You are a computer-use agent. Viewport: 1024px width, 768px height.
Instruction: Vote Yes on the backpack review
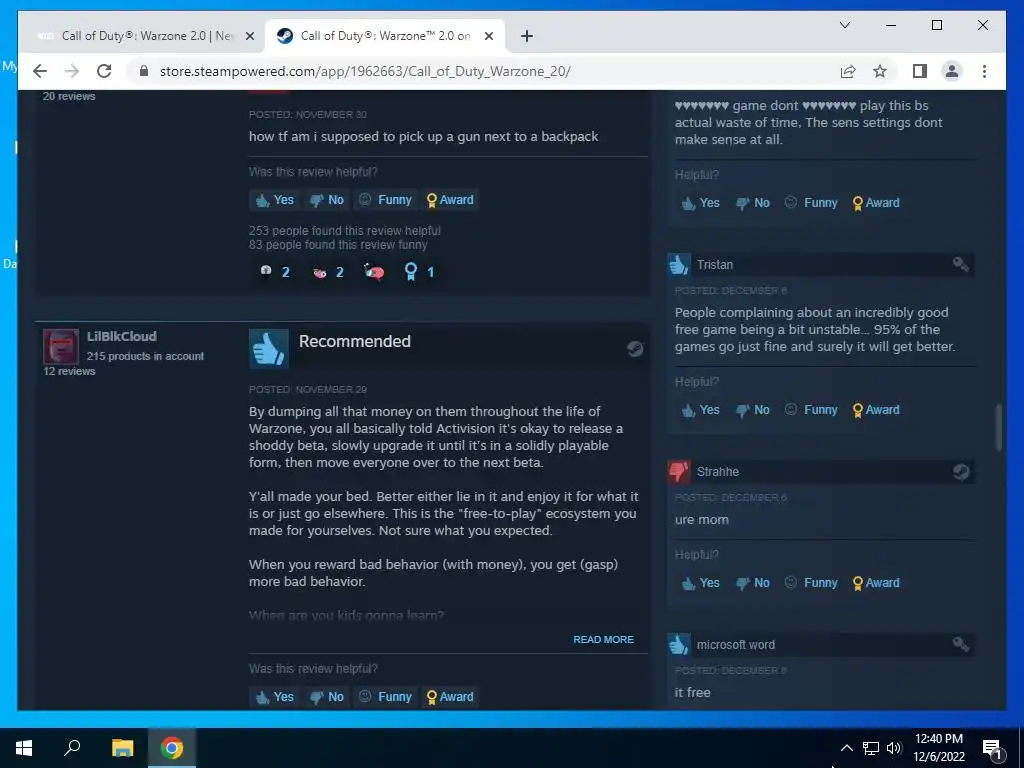pos(275,200)
